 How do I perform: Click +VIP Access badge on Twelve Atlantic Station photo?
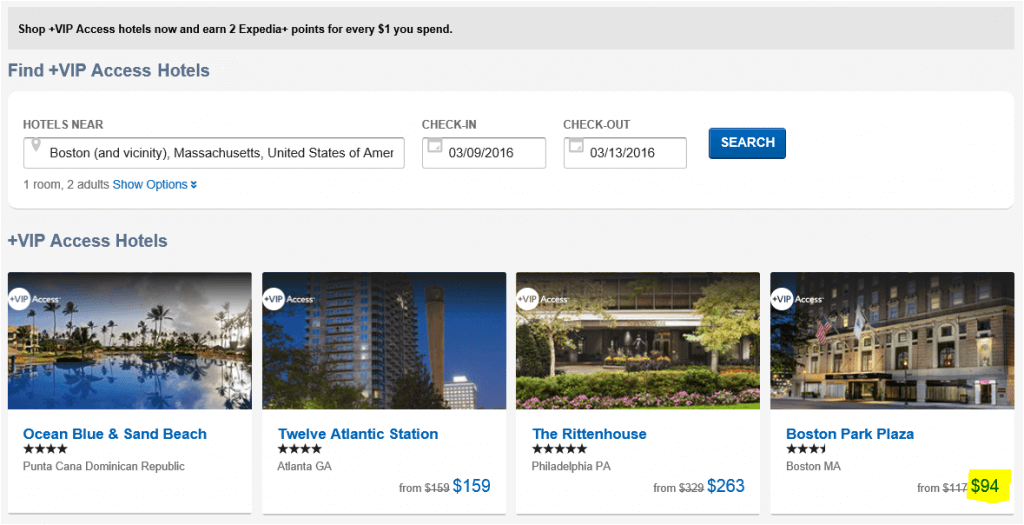pos(288,298)
